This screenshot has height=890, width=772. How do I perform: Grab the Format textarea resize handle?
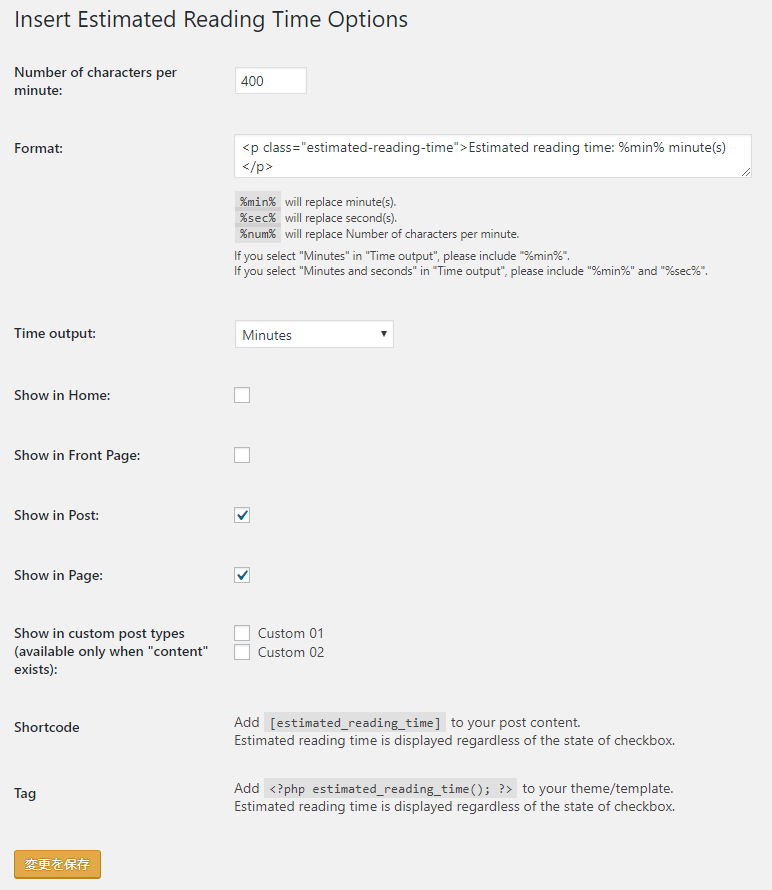pyautogui.click(x=746, y=172)
